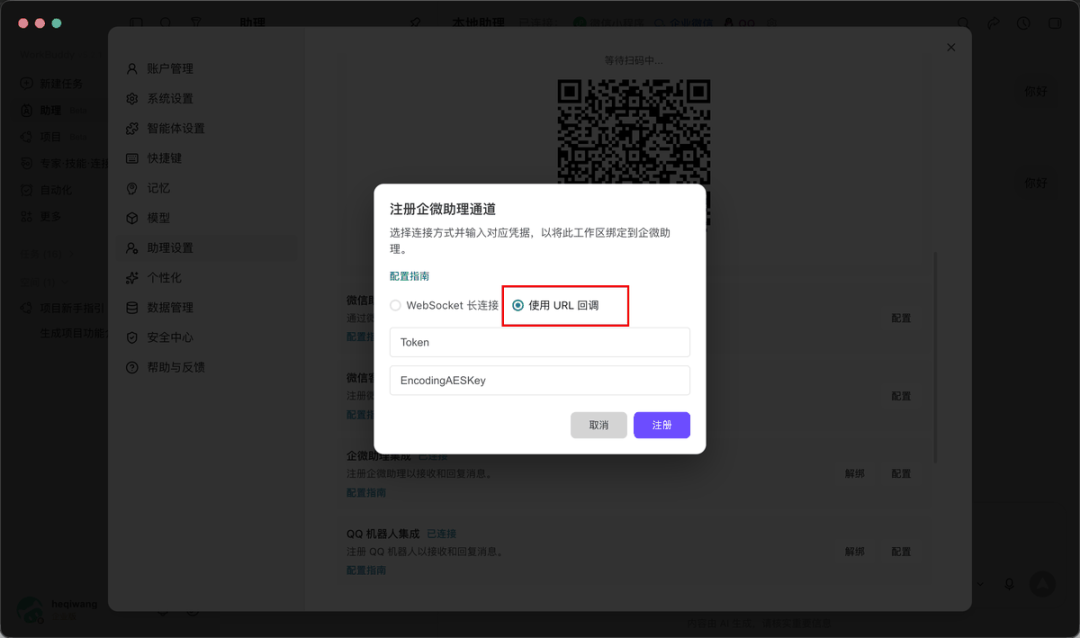
Task: Click the 更多 icon in main sidebar
Action: click(26, 216)
